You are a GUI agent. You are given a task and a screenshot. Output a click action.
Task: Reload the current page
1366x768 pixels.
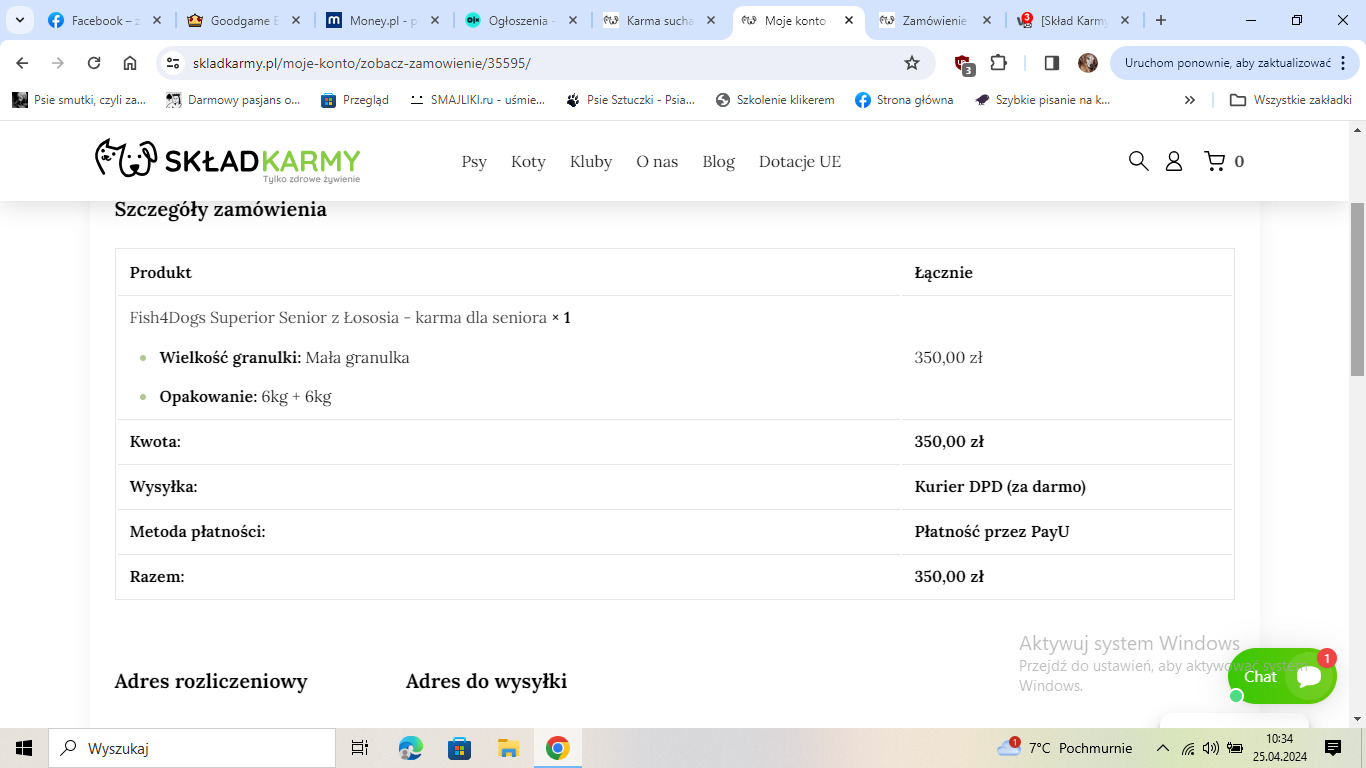coord(94,63)
